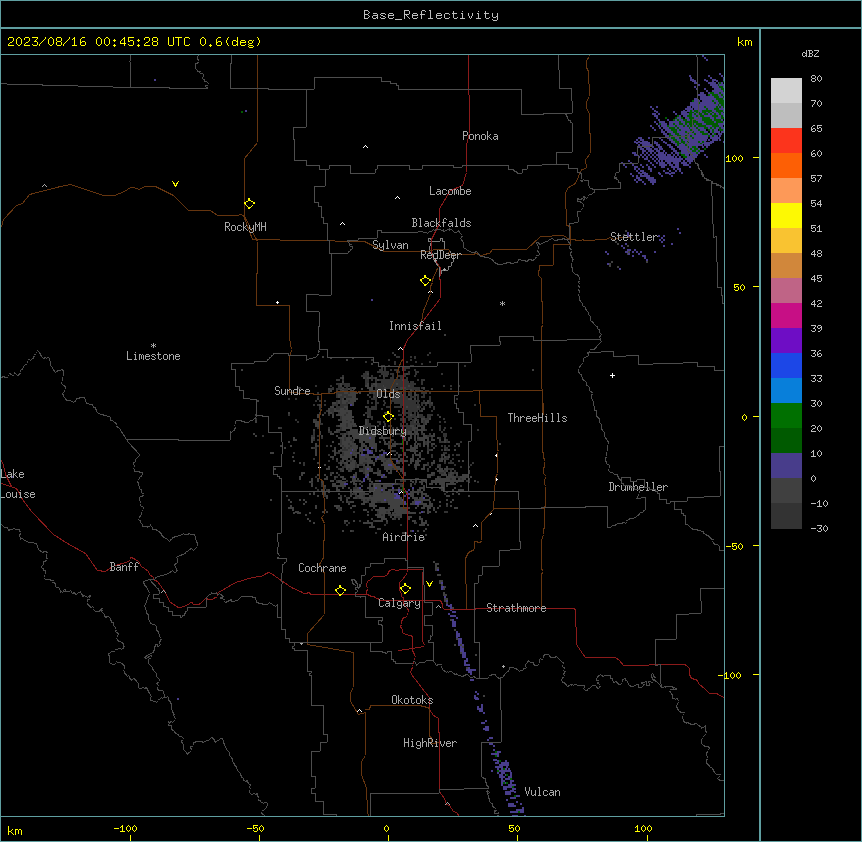This screenshot has height=842, width=862.
Task: Click the asterisk marker above Limestone
Action: (153, 346)
